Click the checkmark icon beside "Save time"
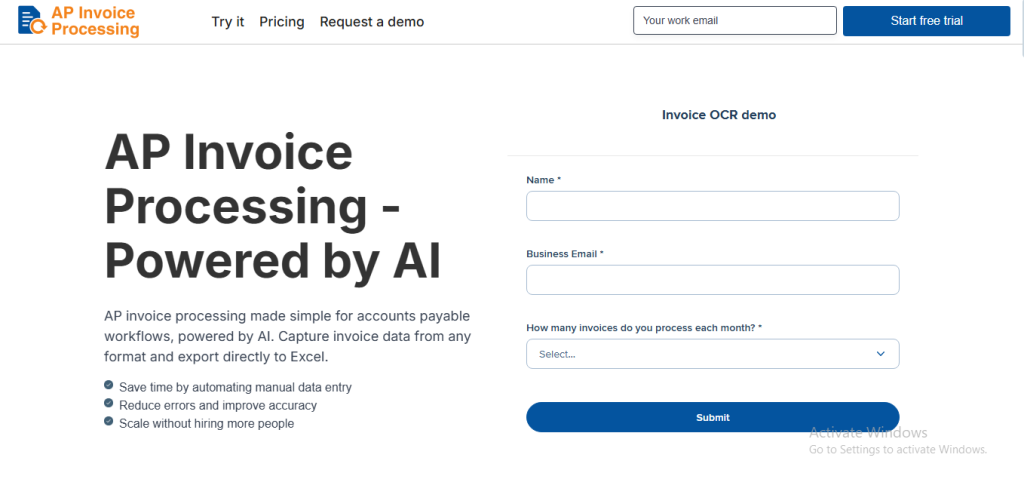The height and width of the screenshot is (479, 1024). pos(108,385)
